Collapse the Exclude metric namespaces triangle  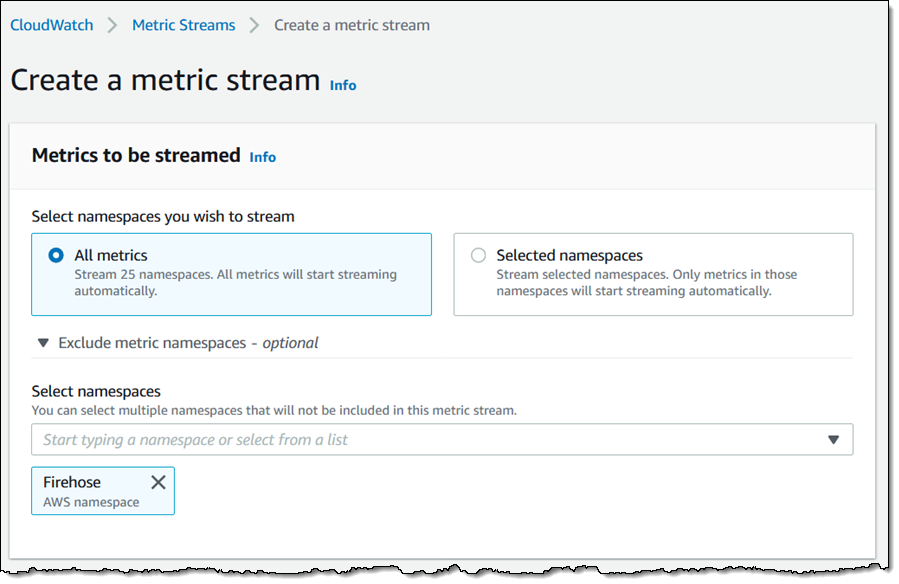[43, 343]
